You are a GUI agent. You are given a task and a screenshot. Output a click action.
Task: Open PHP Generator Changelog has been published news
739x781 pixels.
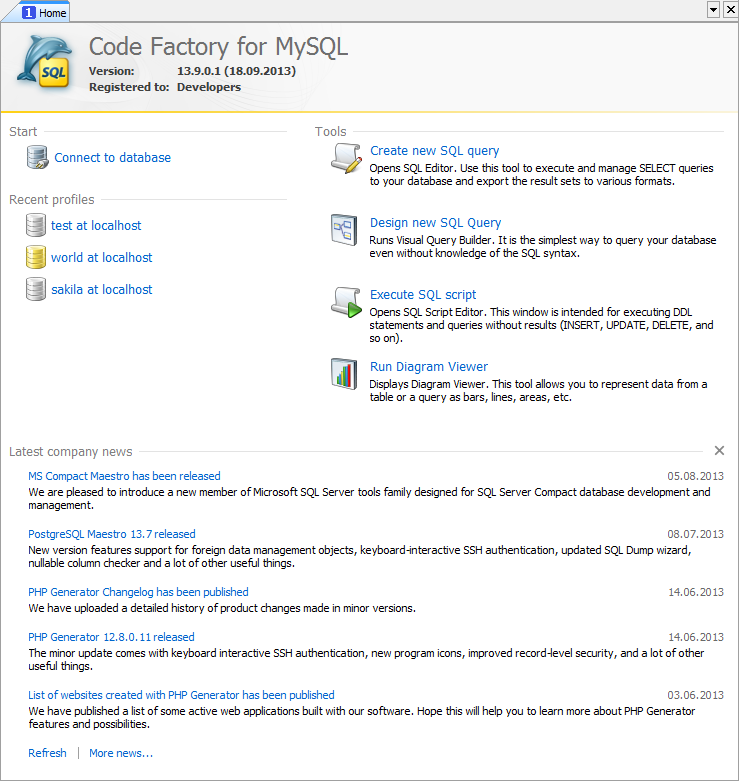[x=138, y=592]
